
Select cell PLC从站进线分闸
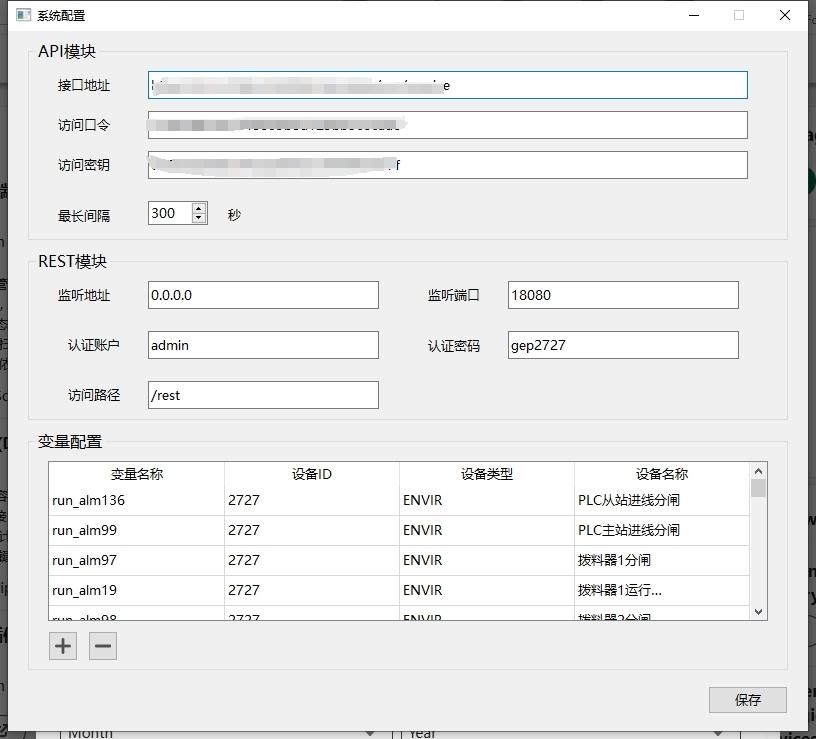(661, 501)
